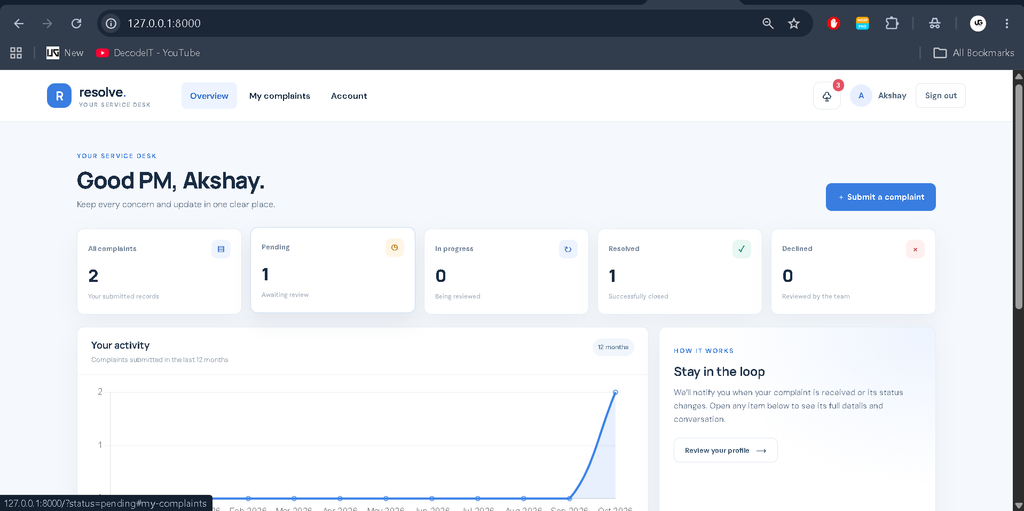The width and height of the screenshot is (1024, 511).
Task: Click the incognito hat-and-glasses icon
Action: pyautogui.click(x=935, y=24)
